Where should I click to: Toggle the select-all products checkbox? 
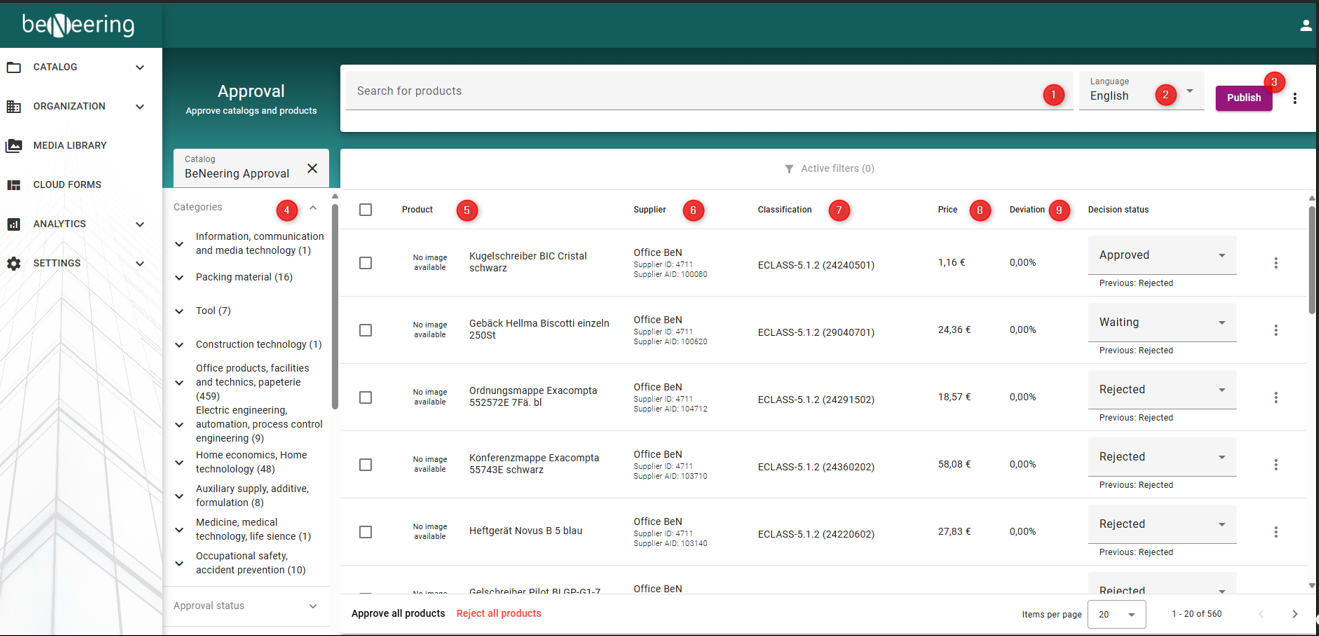click(x=365, y=210)
